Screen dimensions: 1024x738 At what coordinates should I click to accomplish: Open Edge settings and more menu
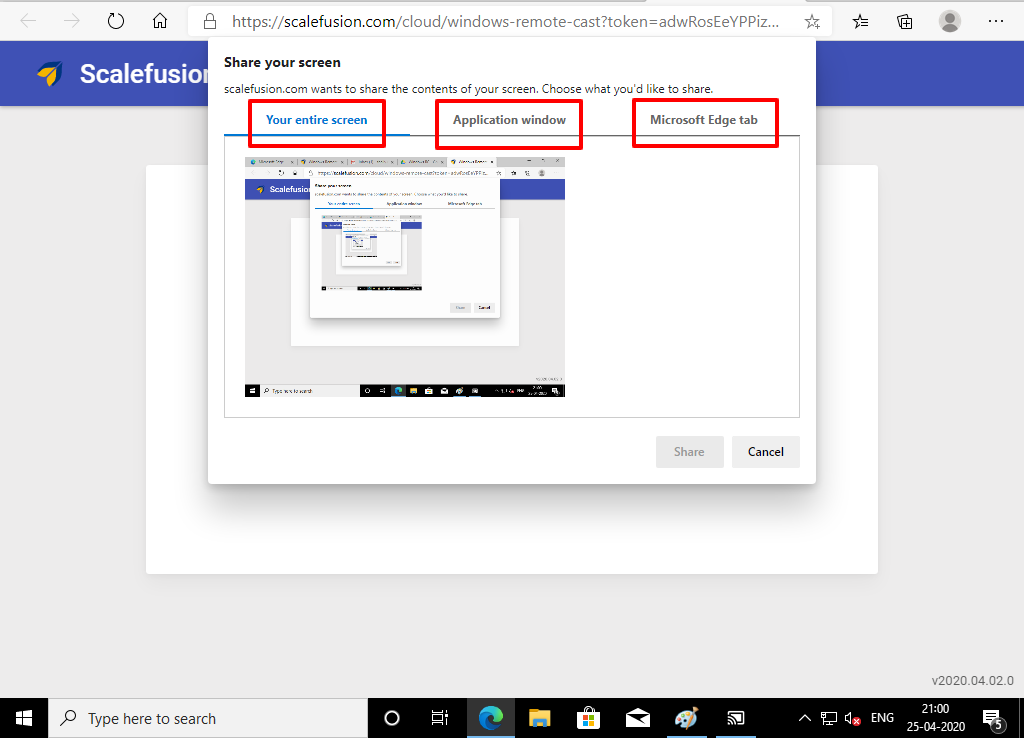click(x=995, y=22)
